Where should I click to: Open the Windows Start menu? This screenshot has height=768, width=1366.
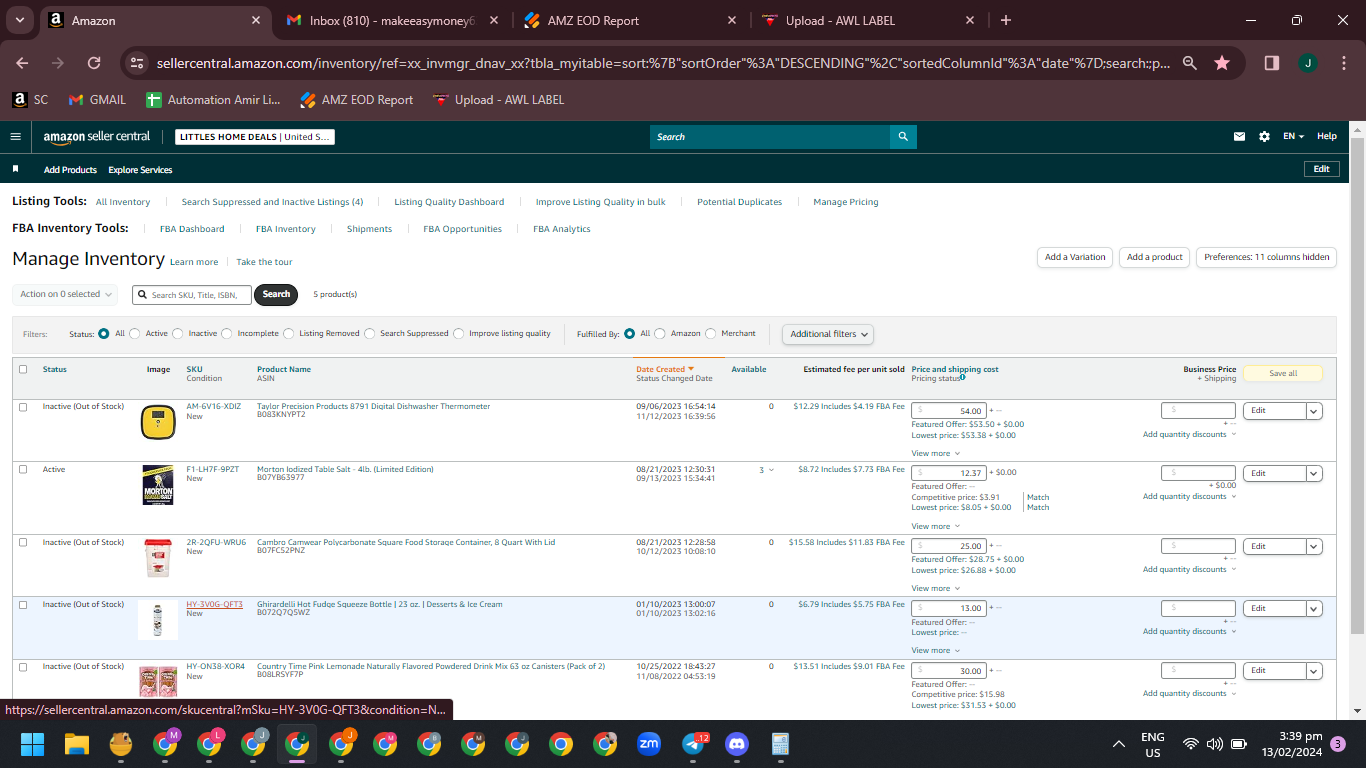[x=33, y=744]
